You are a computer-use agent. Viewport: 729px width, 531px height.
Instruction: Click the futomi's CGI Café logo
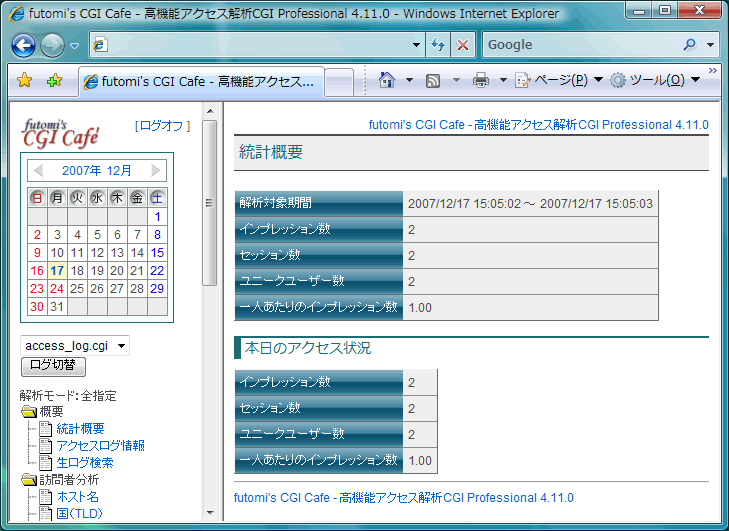61,134
